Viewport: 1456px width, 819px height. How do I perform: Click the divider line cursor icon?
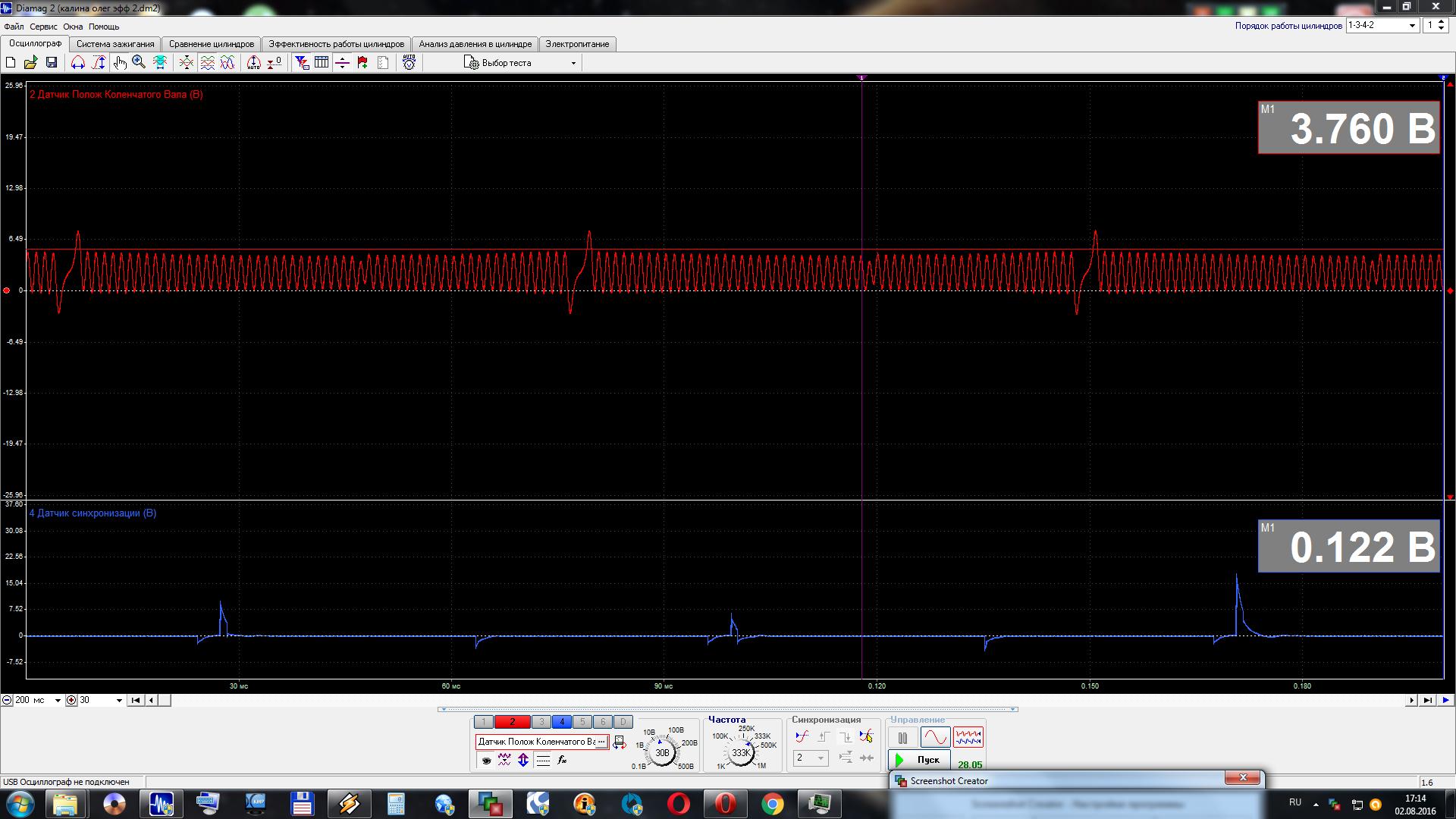pos(342,63)
